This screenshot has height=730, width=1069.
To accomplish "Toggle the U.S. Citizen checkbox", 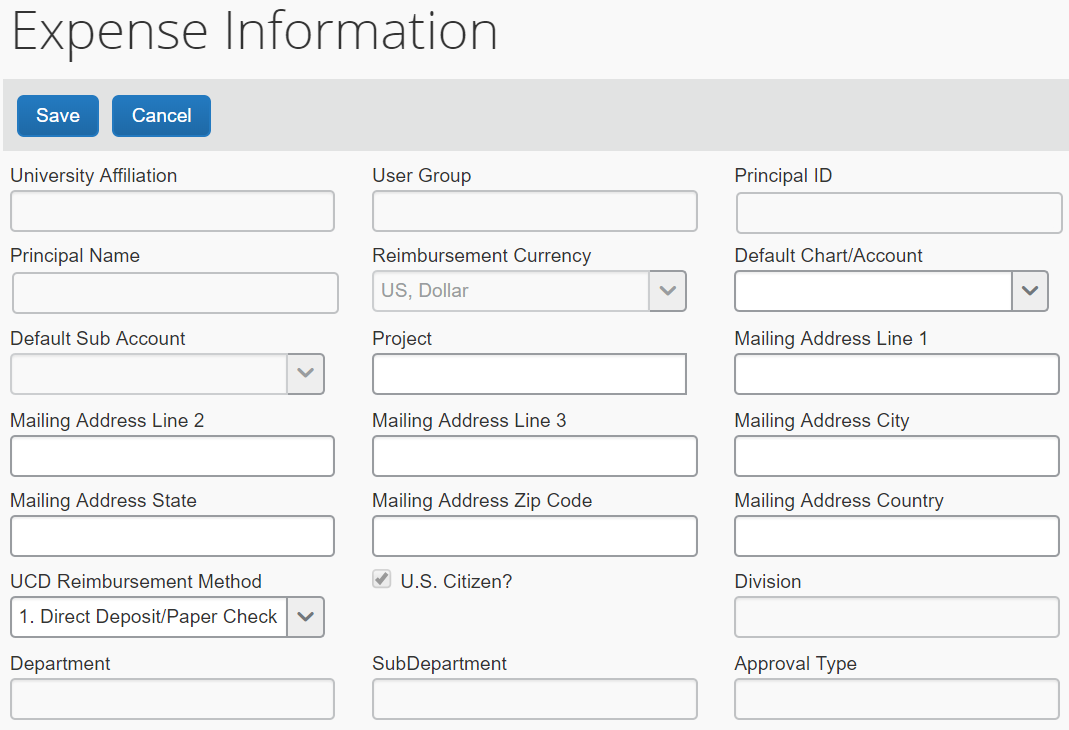I will (x=382, y=579).
